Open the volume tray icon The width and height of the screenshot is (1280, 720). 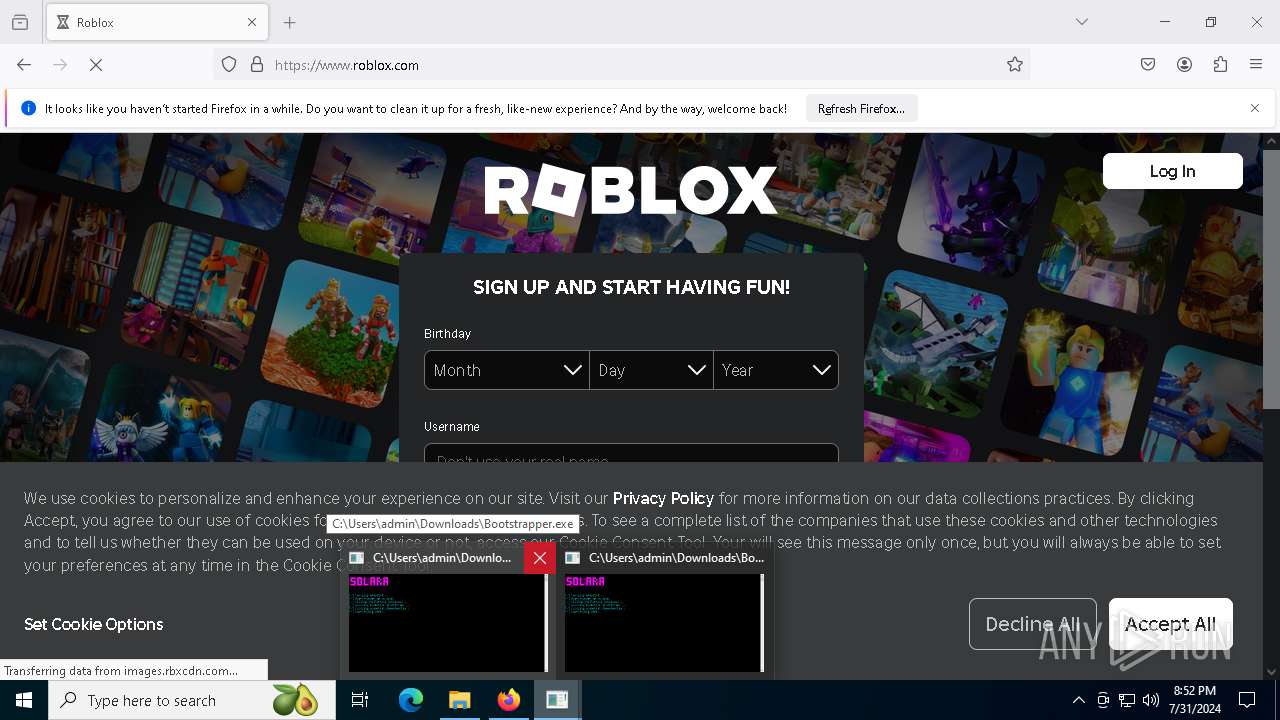pos(1151,700)
